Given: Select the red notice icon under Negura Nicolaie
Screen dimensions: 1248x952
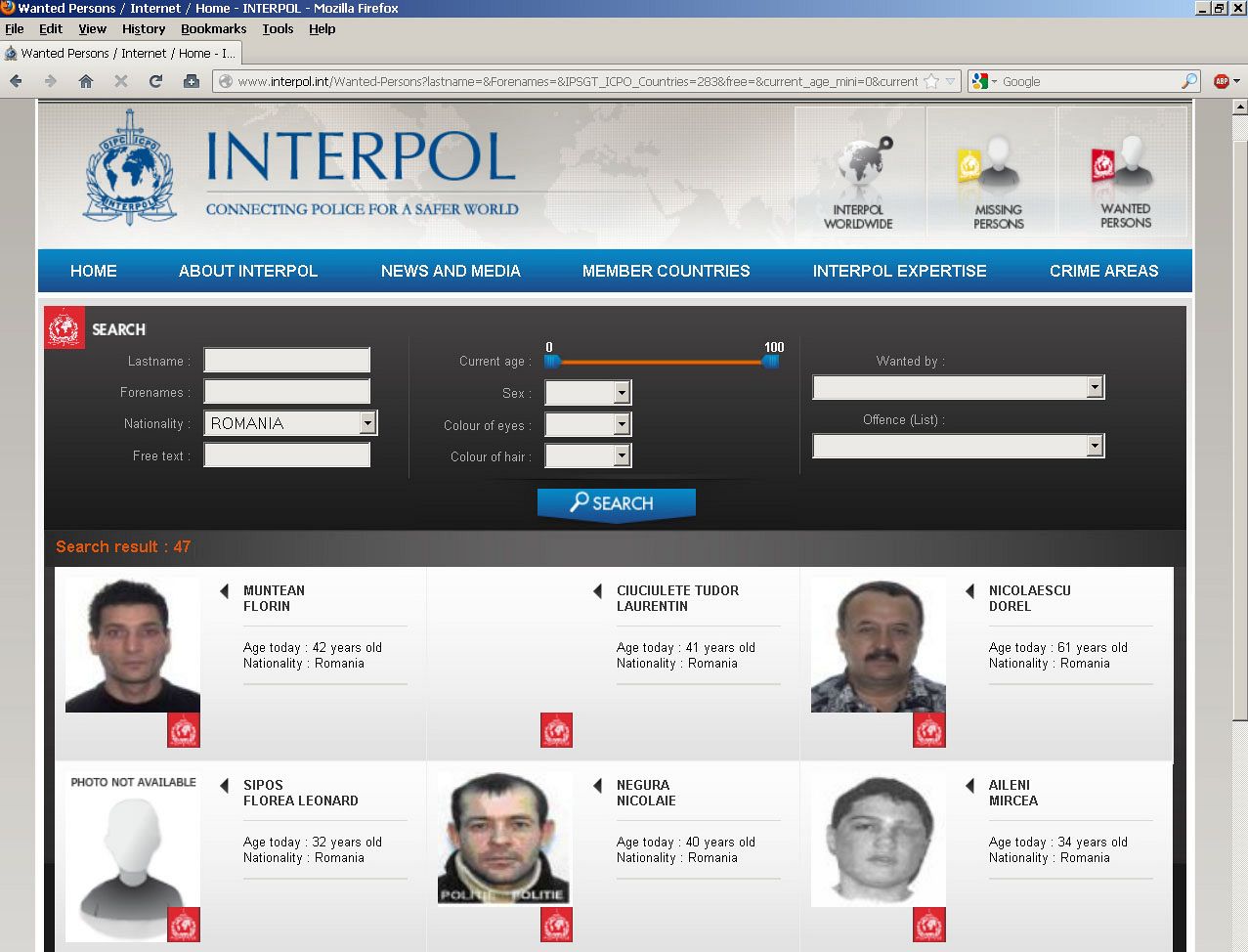Looking at the screenshot, I should pyautogui.click(x=556, y=925).
